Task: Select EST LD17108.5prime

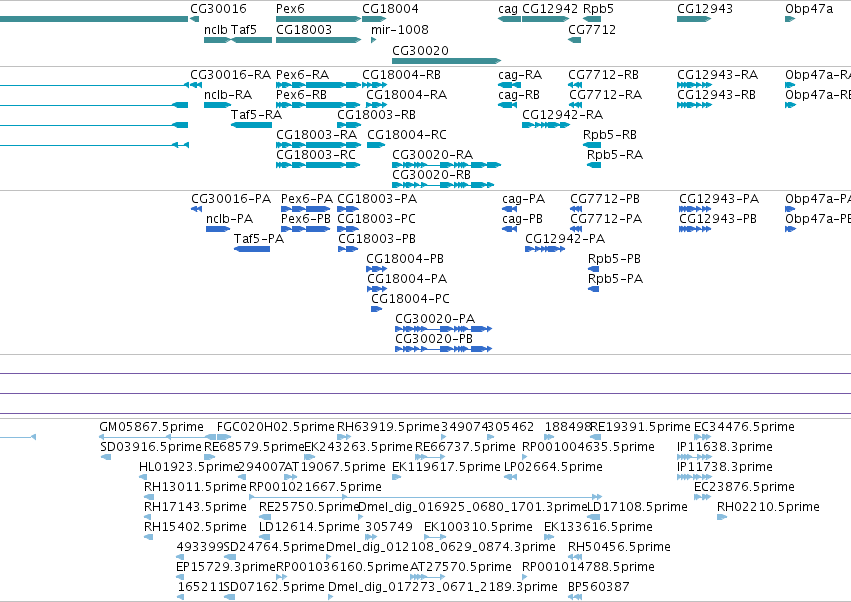Action: [637, 508]
